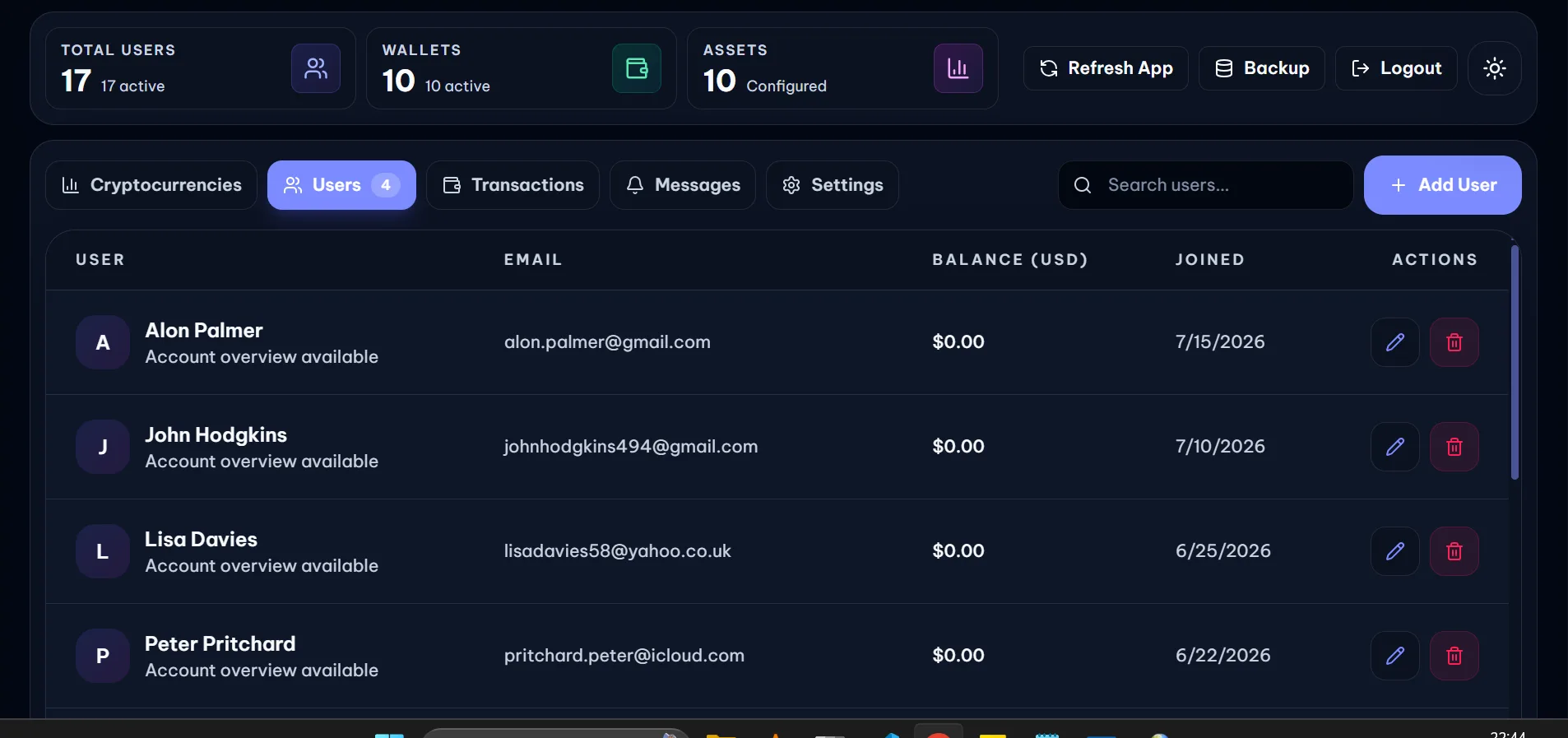Click the BALANCE (USD) column header
Screen dimensions: 1568x738
point(1010,260)
